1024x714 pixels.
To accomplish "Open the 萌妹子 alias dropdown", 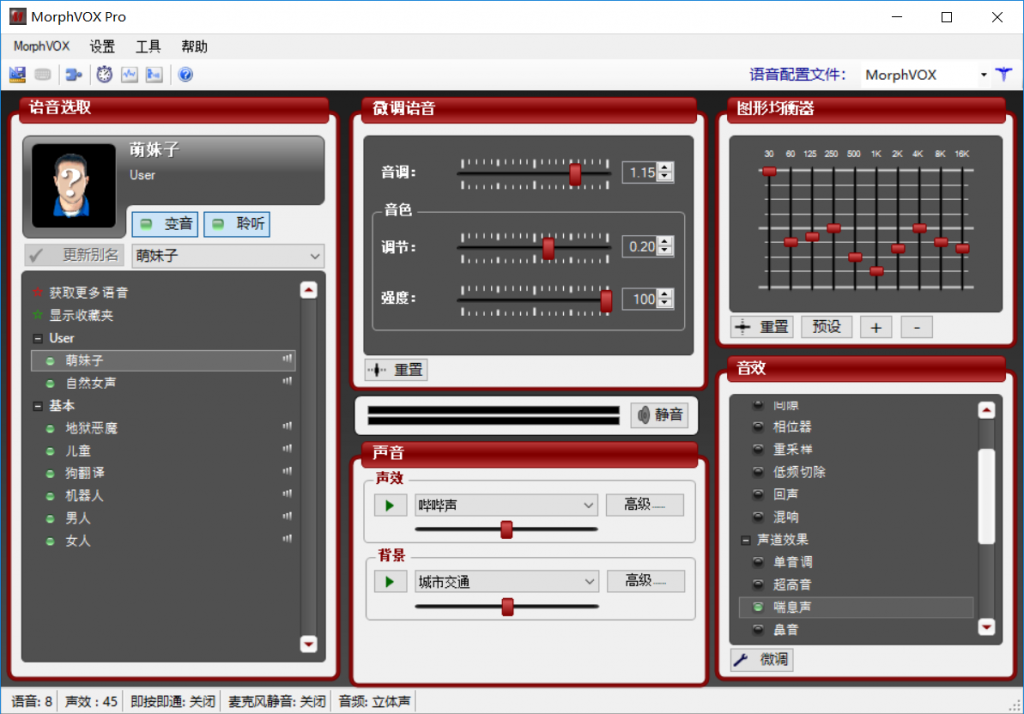I will click(315, 256).
